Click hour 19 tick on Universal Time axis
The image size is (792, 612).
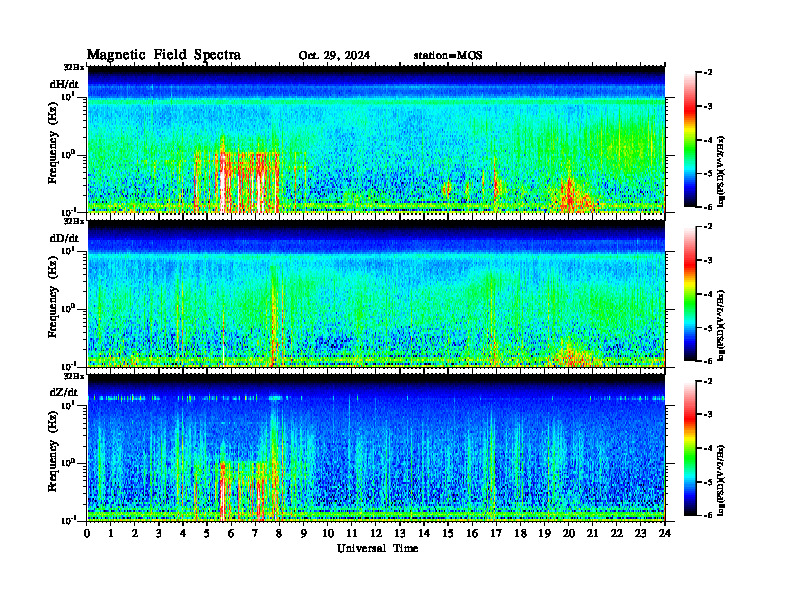click(x=544, y=534)
